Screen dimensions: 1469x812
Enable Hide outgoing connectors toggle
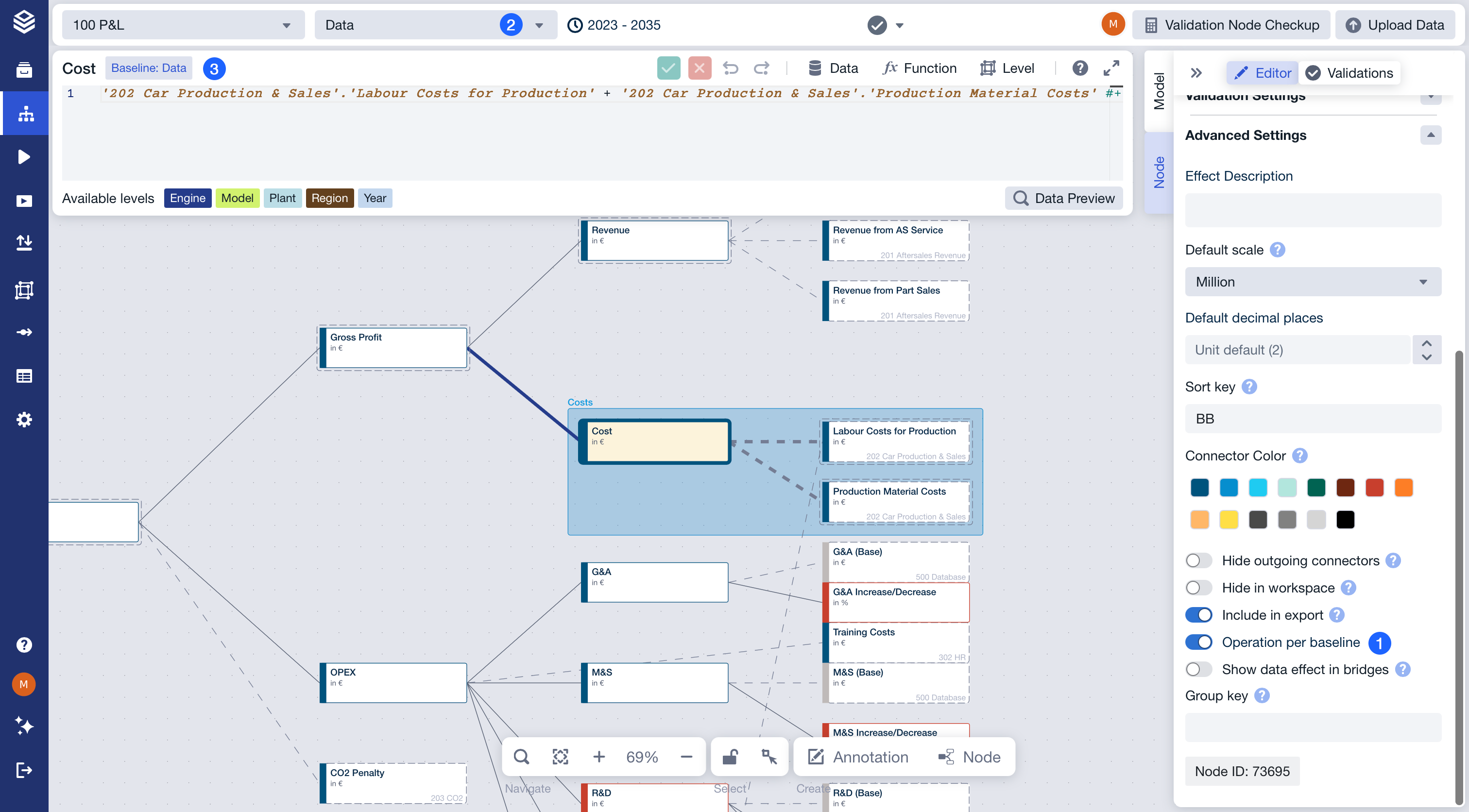1198,560
